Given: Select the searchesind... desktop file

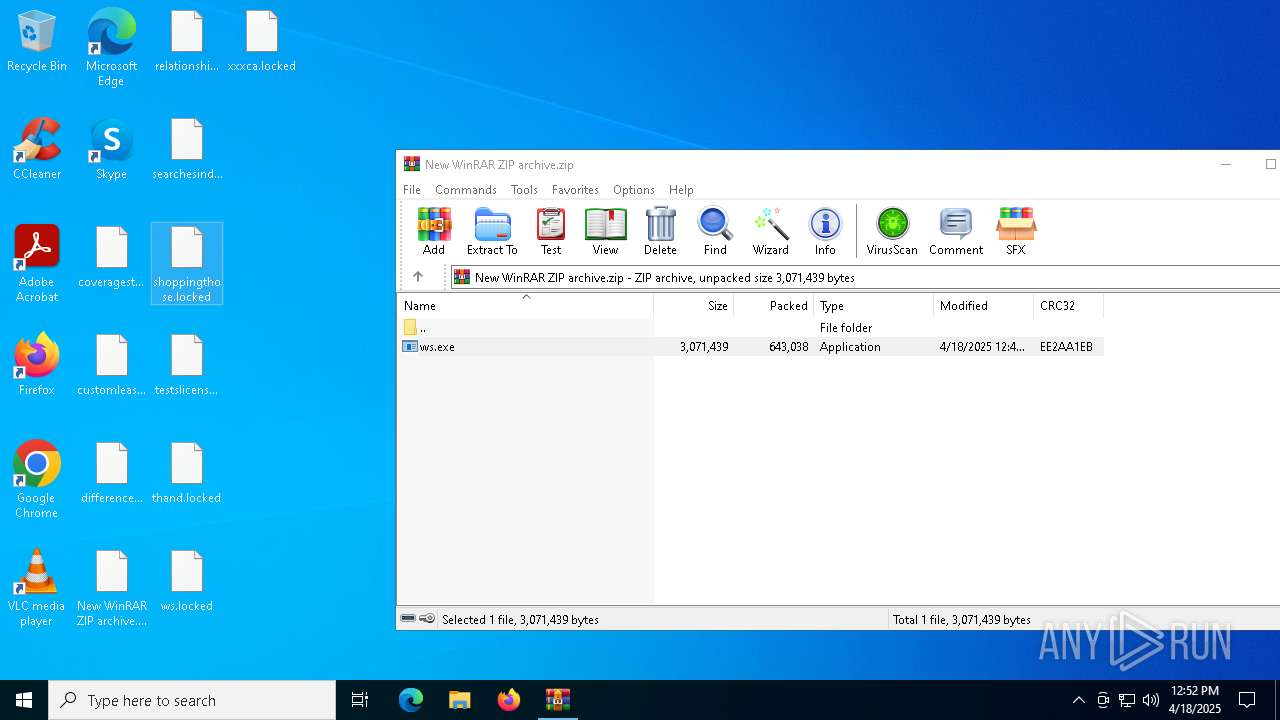Looking at the screenshot, I should (x=187, y=149).
